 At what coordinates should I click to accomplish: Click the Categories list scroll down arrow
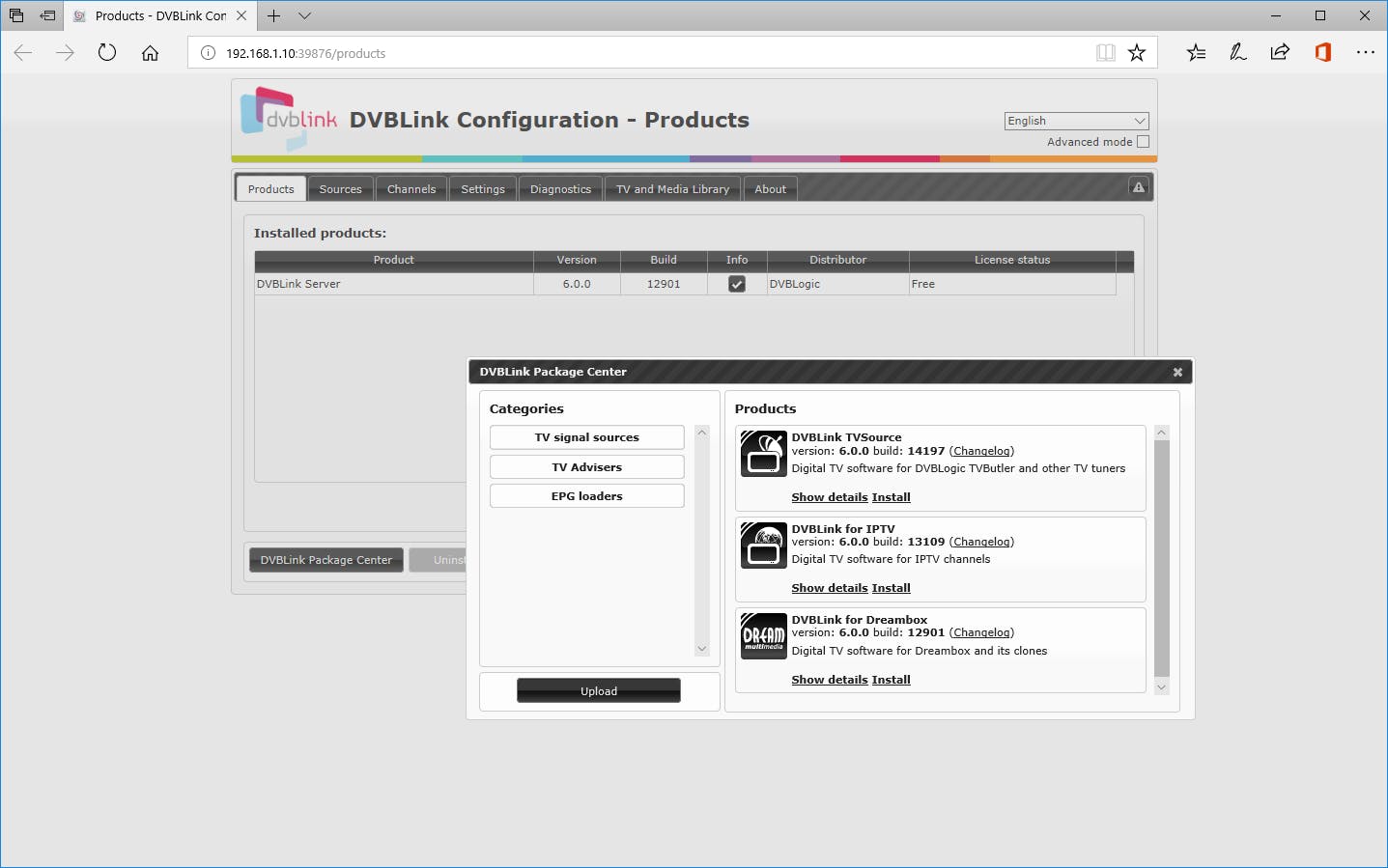702,649
